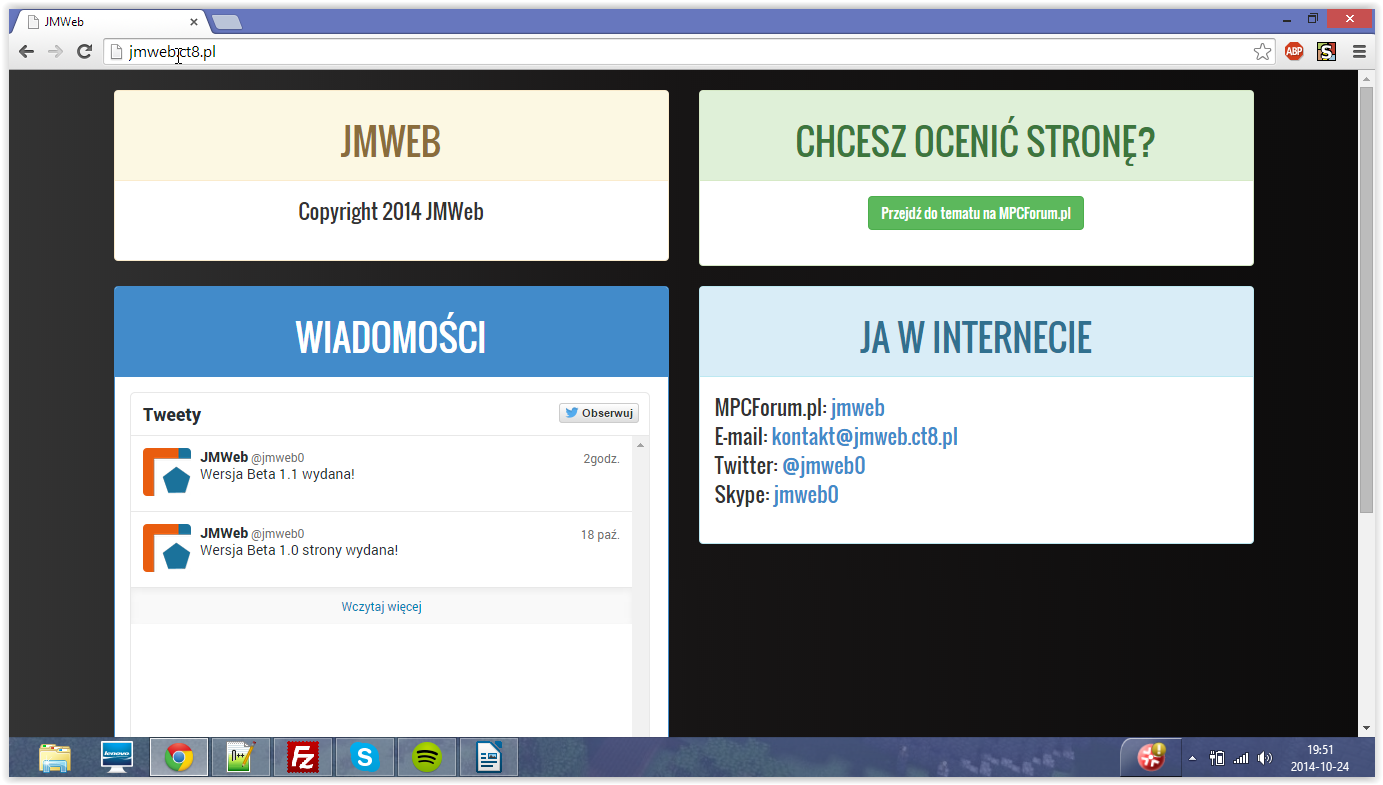The width and height of the screenshot is (1383, 785).
Task: Select the JMWeb browser tab
Action: point(108,22)
